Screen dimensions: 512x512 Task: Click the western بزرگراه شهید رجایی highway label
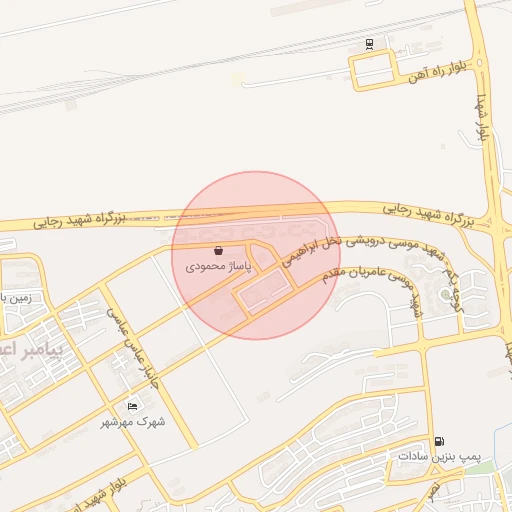(79, 221)
